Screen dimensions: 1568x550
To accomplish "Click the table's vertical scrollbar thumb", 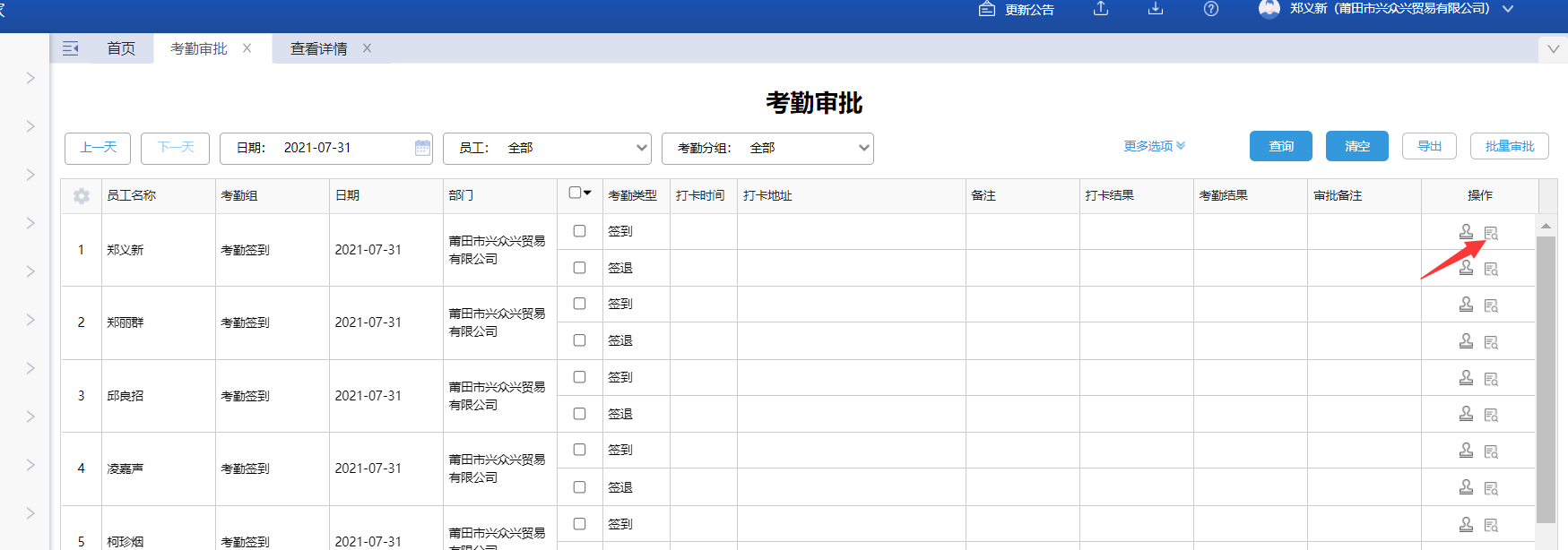I will 1546,379.
